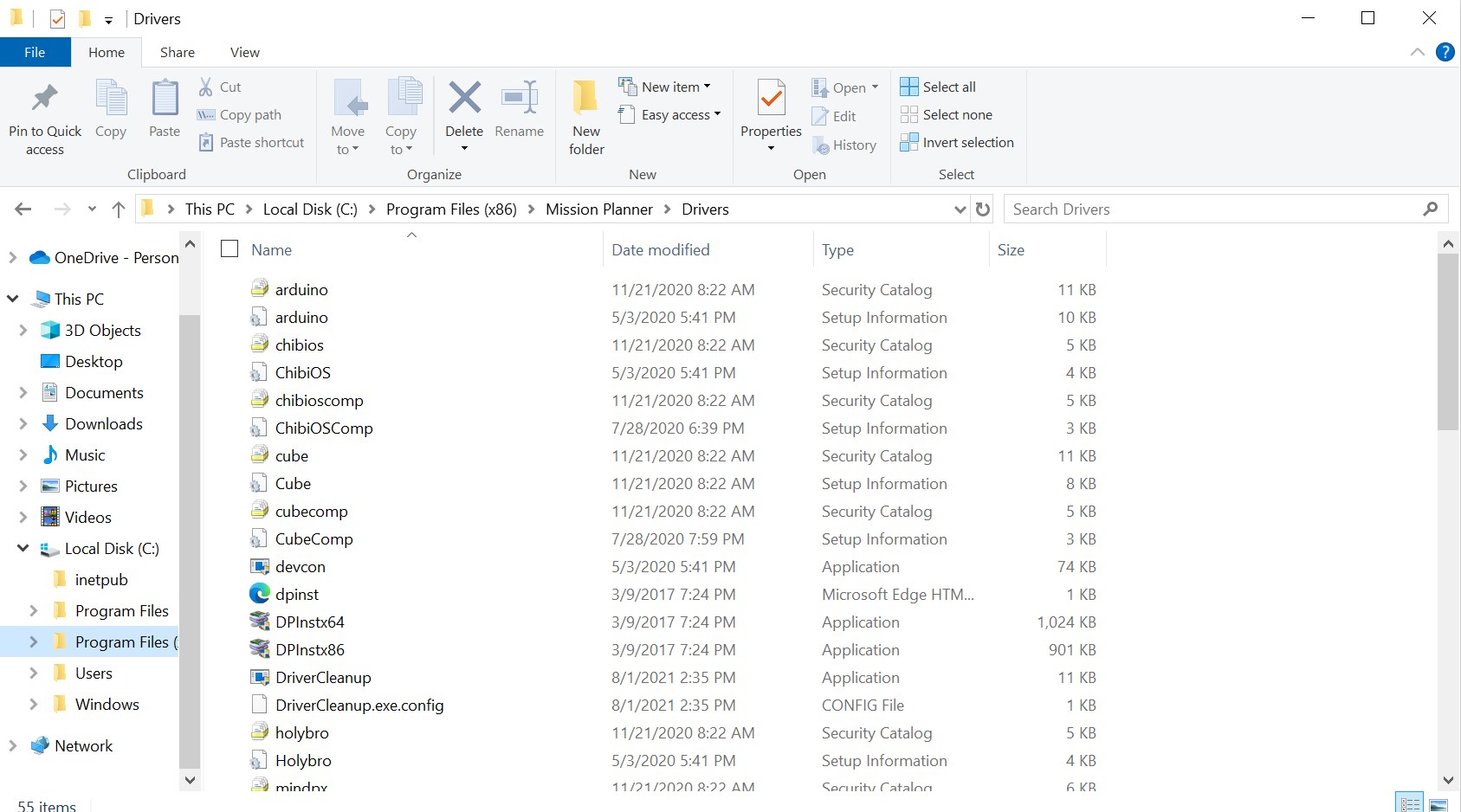Navigate to Program Files (x86) in breadcrumb
The height and width of the screenshot is (812, 1461).
(x=451, y=209)
